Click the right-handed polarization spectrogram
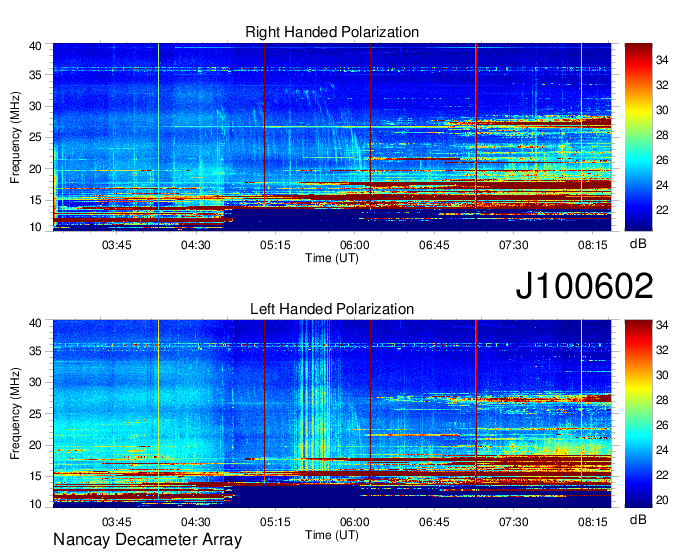The height and width of the screenshot is (552, 680). point(332,137)
